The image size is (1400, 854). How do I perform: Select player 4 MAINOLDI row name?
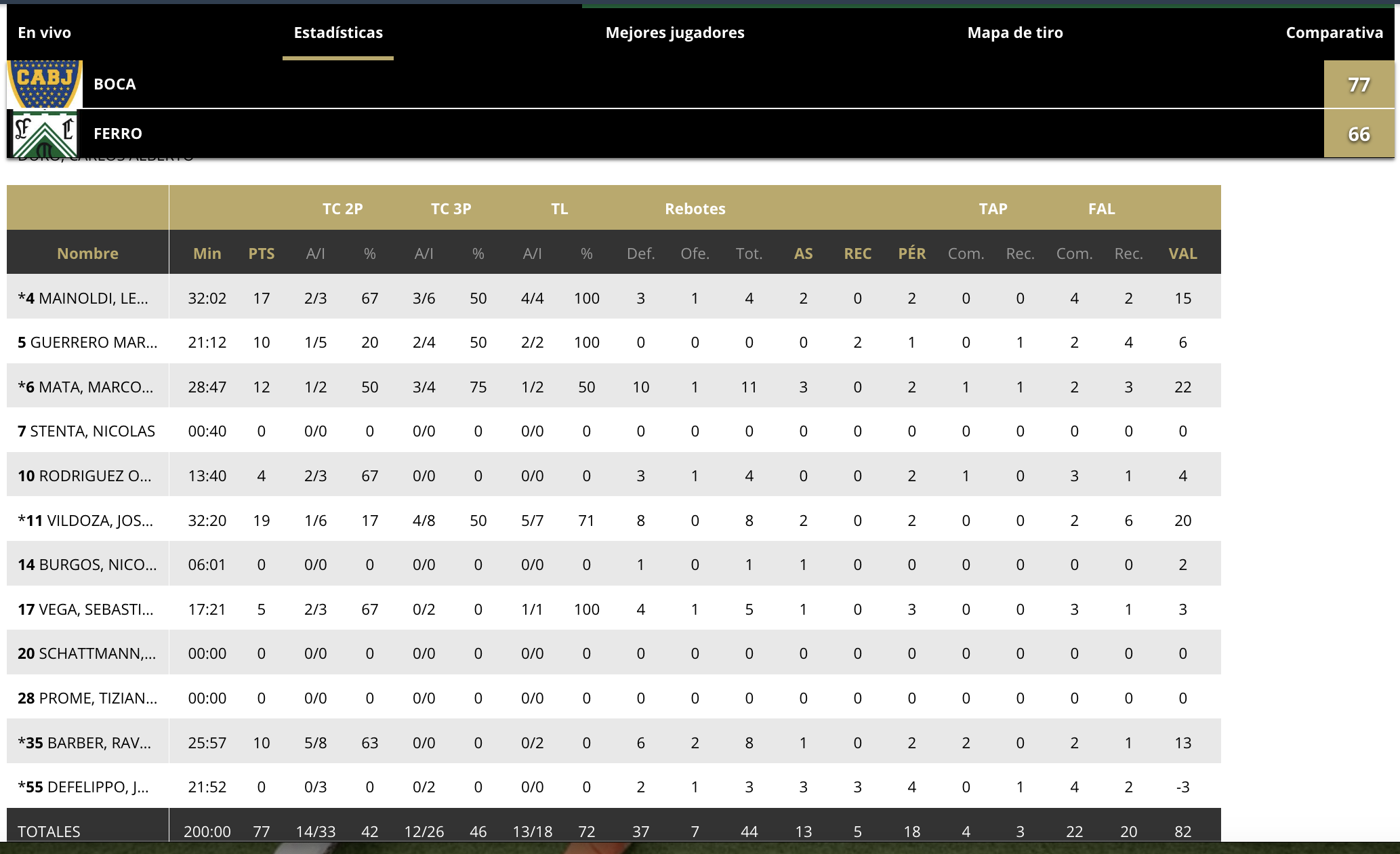point(83,298)
